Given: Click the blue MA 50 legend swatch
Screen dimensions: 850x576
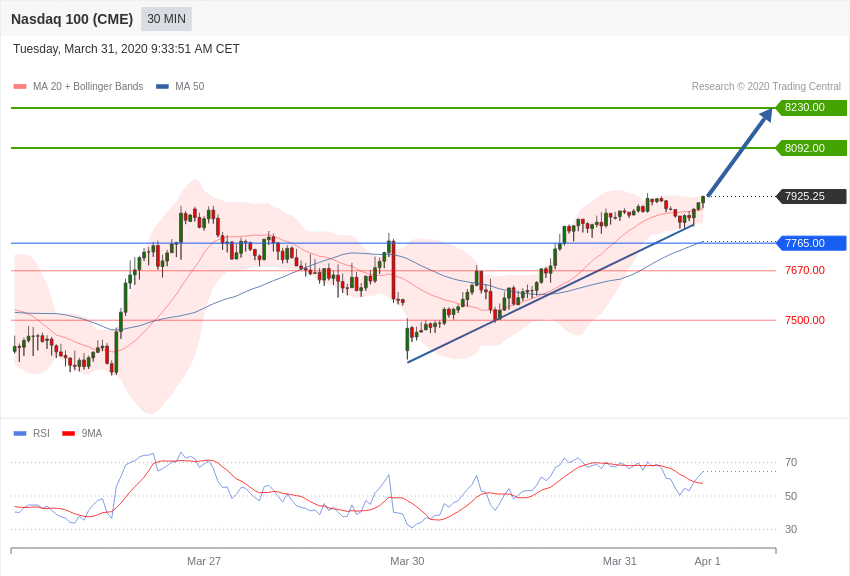Looking at the screenshot, I should (x=163, y=87).
